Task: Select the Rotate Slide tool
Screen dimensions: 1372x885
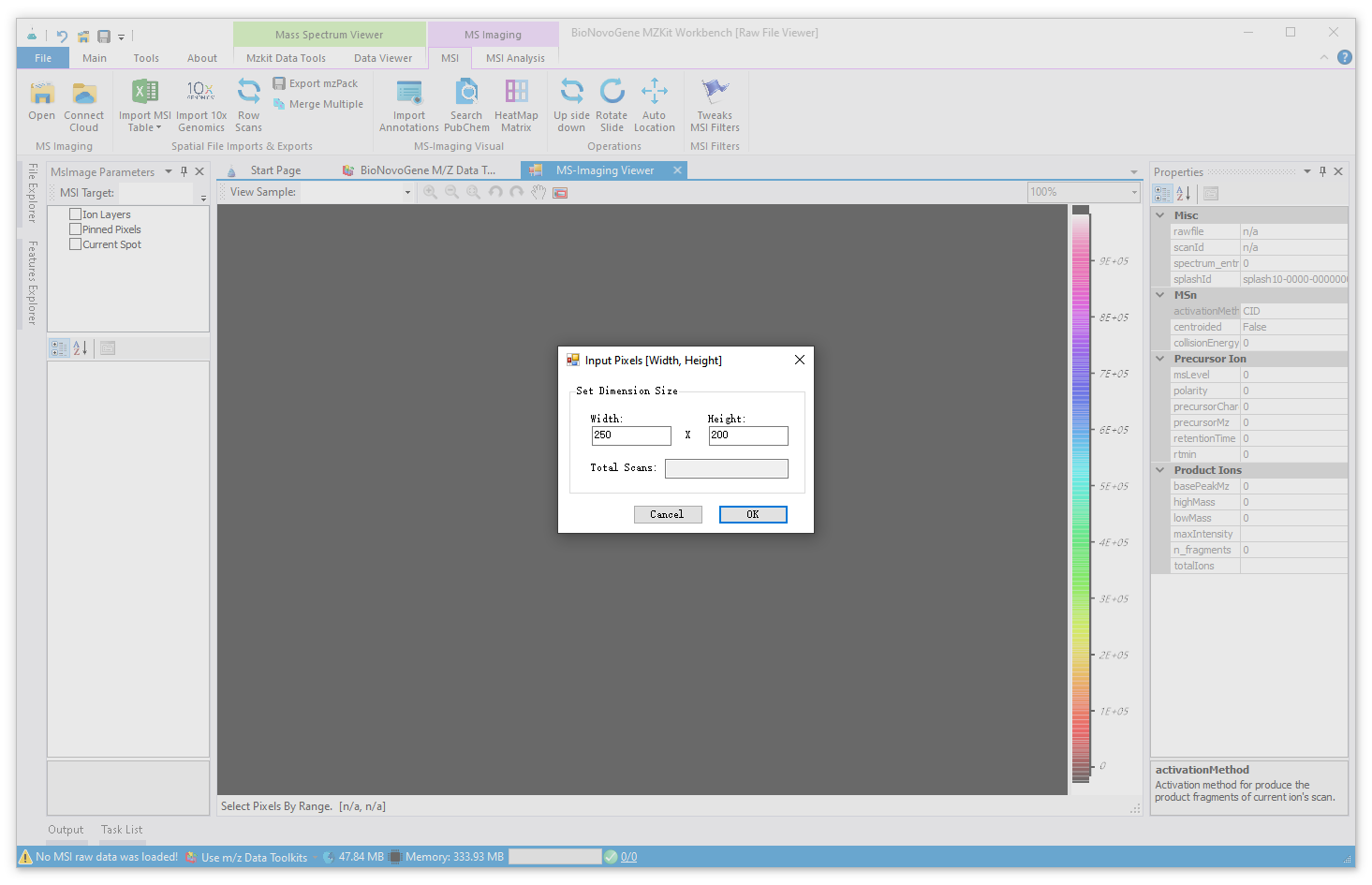Action: [x=612, y=93]
